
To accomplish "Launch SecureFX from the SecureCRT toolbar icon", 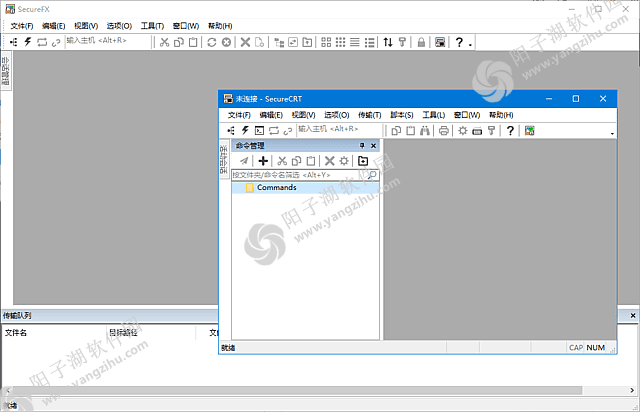I will click(529, 131).
